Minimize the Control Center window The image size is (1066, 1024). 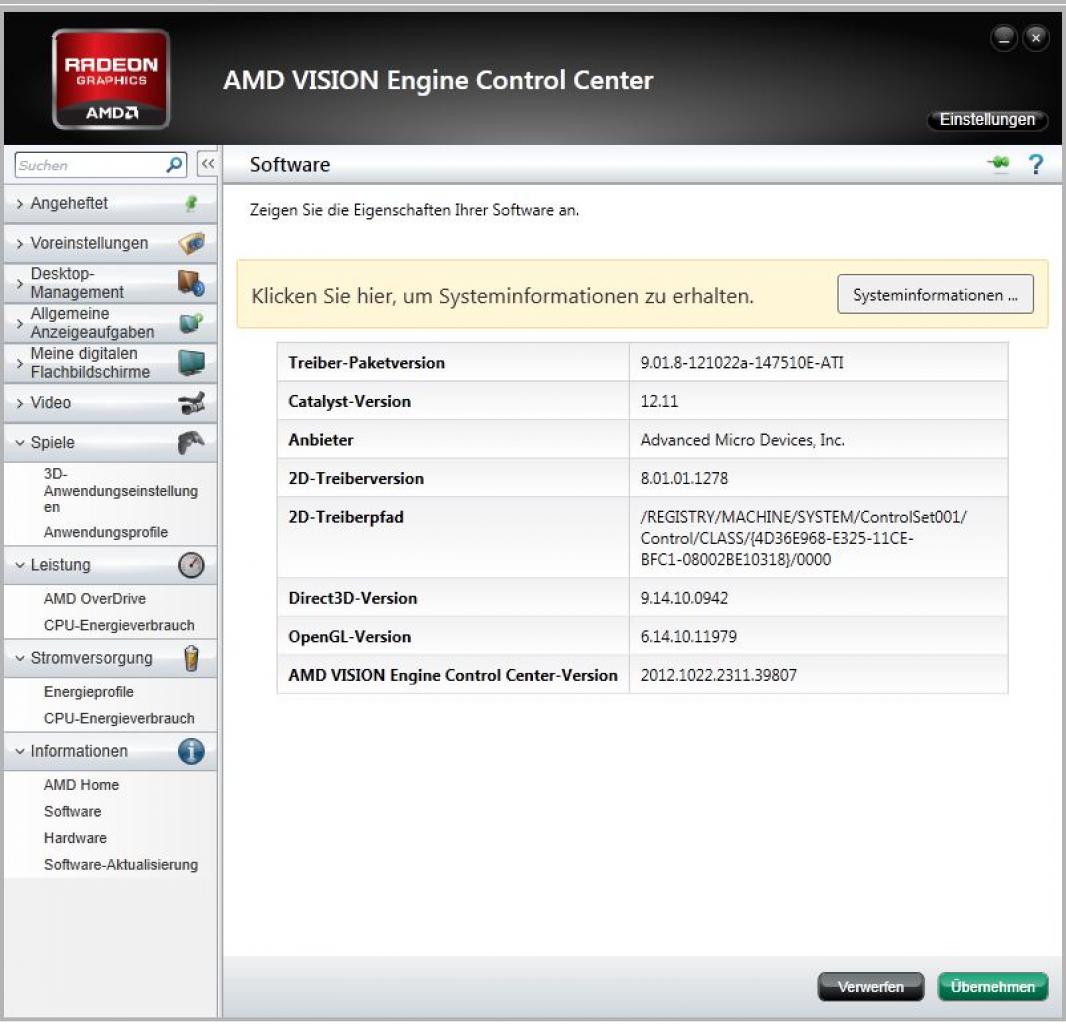(x=1003, y=38)
